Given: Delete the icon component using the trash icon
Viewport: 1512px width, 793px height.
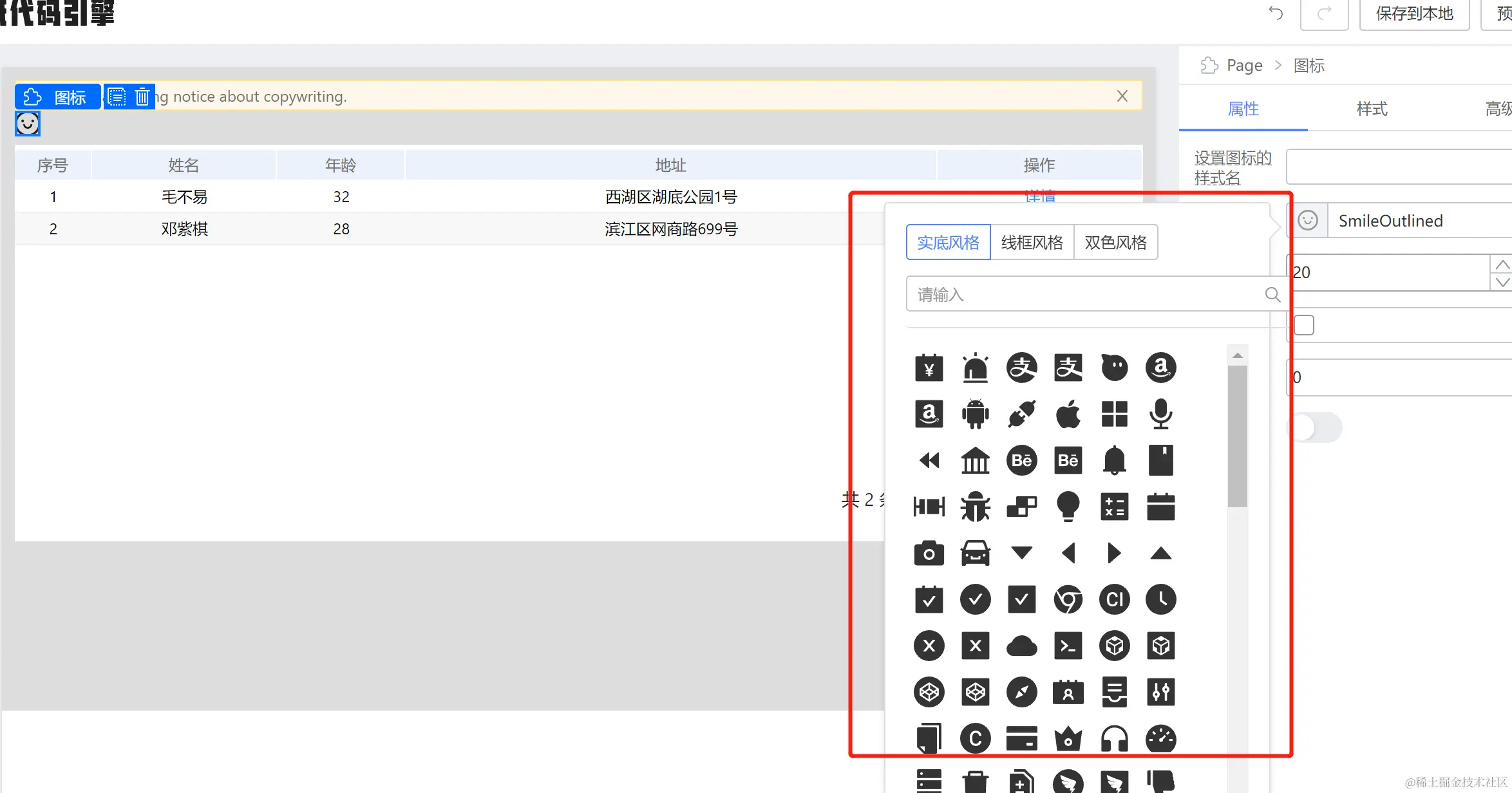Looking at the screenshot, I should (142, 96).
